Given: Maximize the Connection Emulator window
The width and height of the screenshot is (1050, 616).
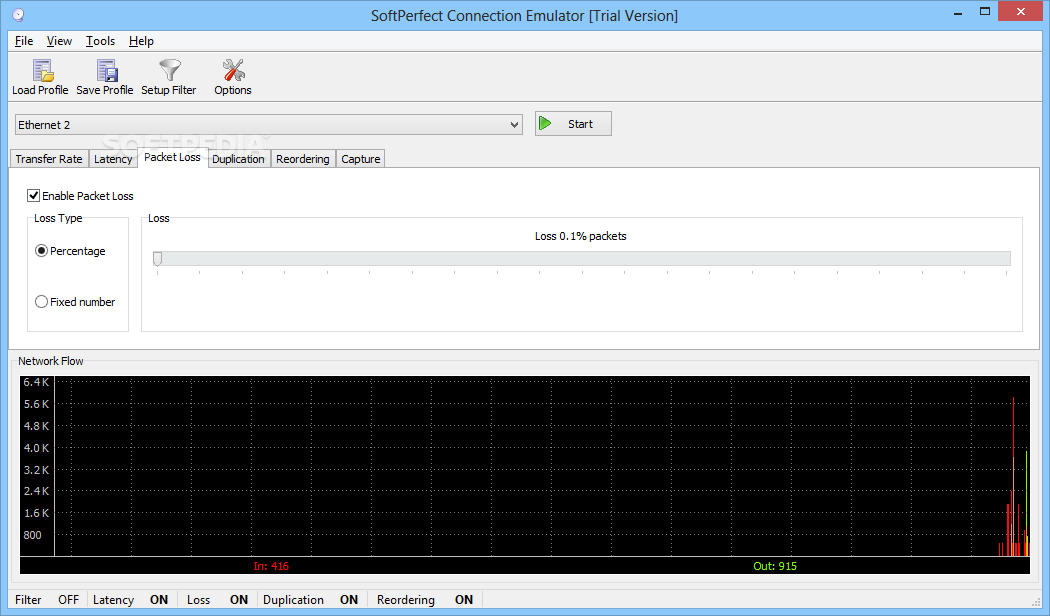Looking at the screenshot, I should (984, 12).
